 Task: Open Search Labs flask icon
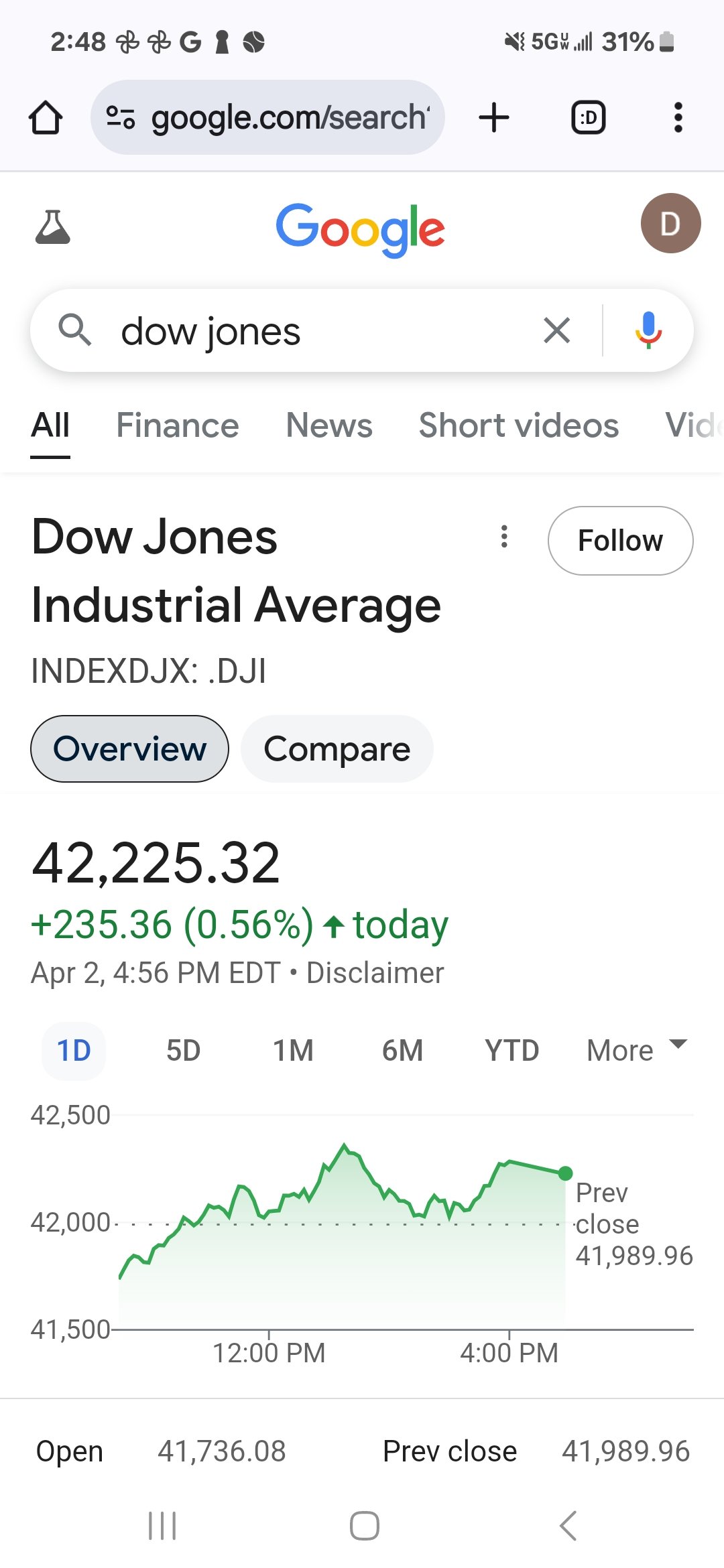point(52,226)
